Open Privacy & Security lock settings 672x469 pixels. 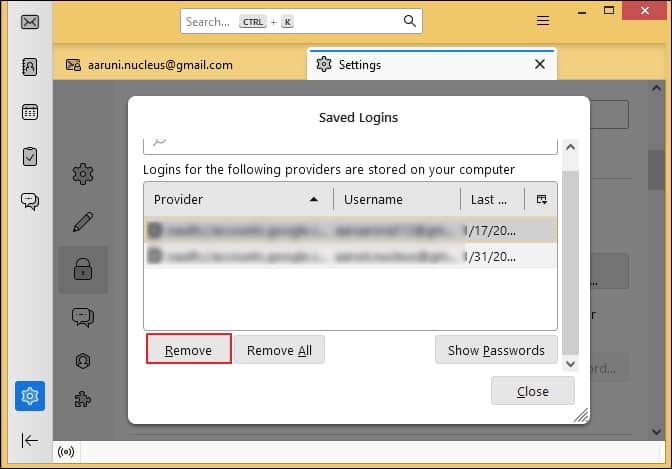[83, 270]
